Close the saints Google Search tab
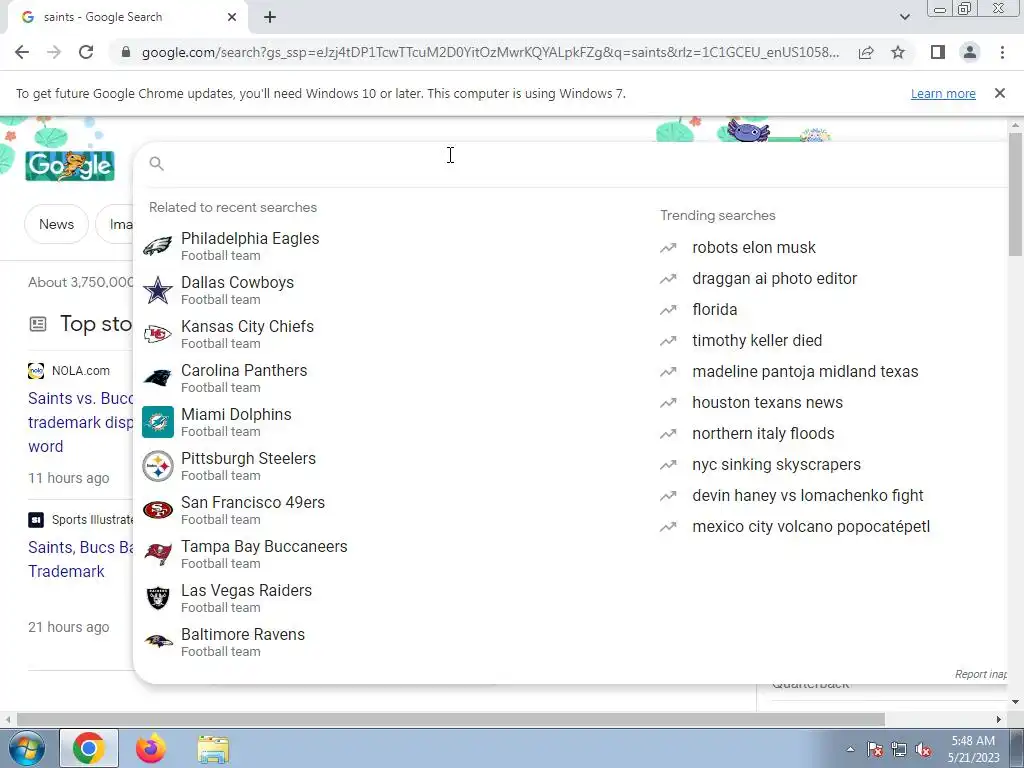 [232, 18]
